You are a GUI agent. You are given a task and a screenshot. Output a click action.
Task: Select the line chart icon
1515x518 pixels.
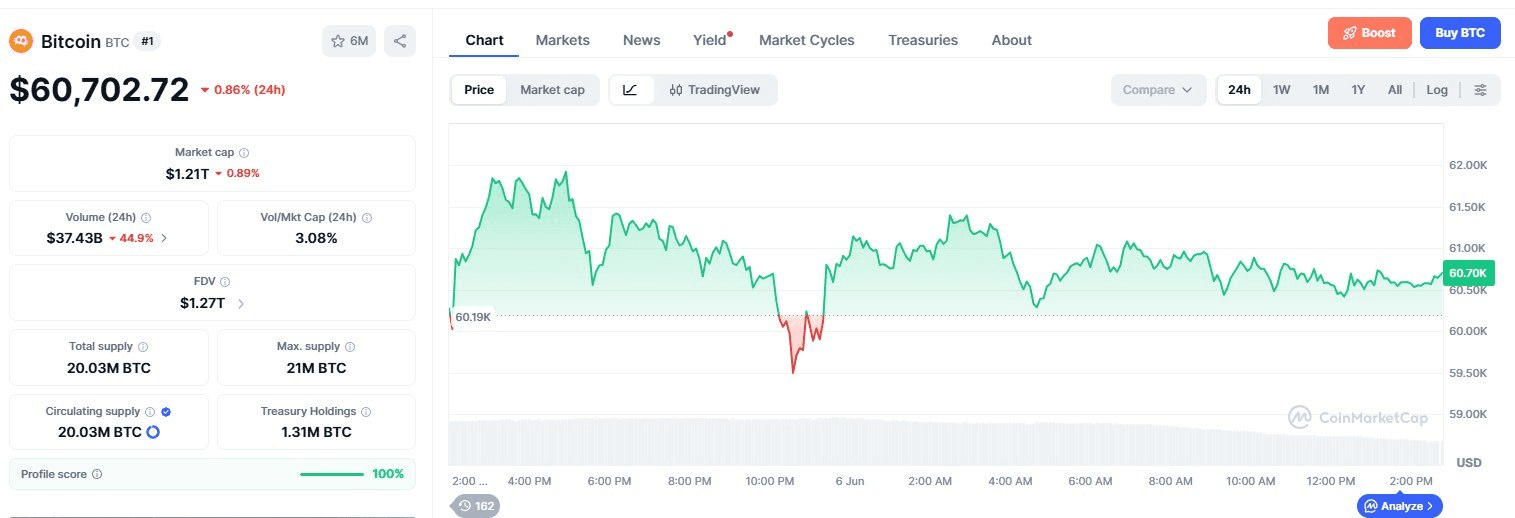coord(630,90)
